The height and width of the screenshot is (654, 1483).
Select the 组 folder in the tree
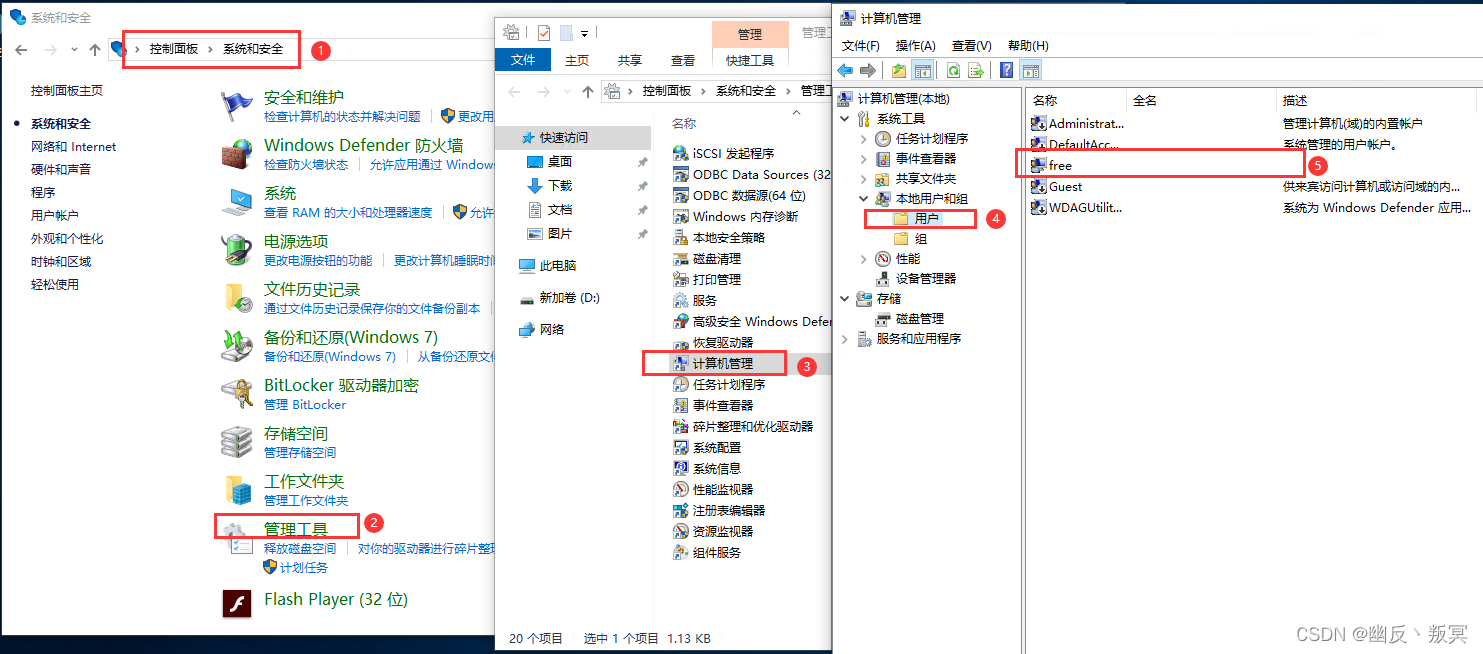(x=911, y=239)
